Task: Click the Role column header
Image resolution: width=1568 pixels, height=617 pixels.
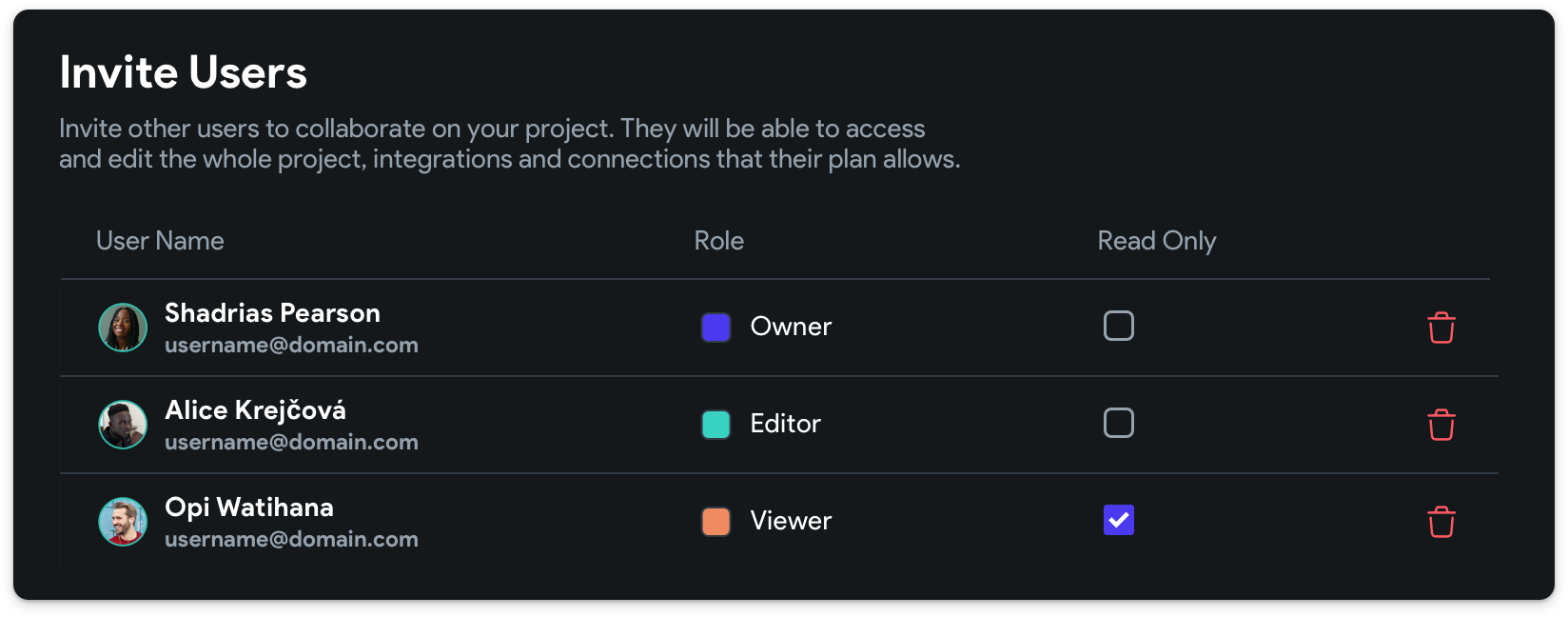Action: (718, 241)
